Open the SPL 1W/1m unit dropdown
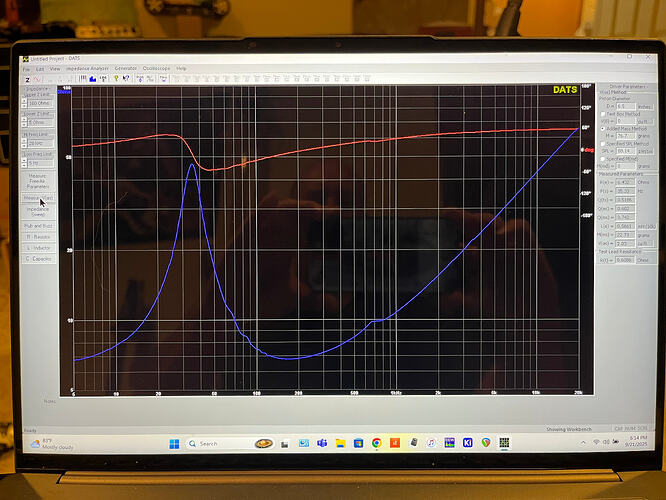Image resolution: width=666 pixels, height=500 pixels. pyautogui.click(x=645, y=151)
